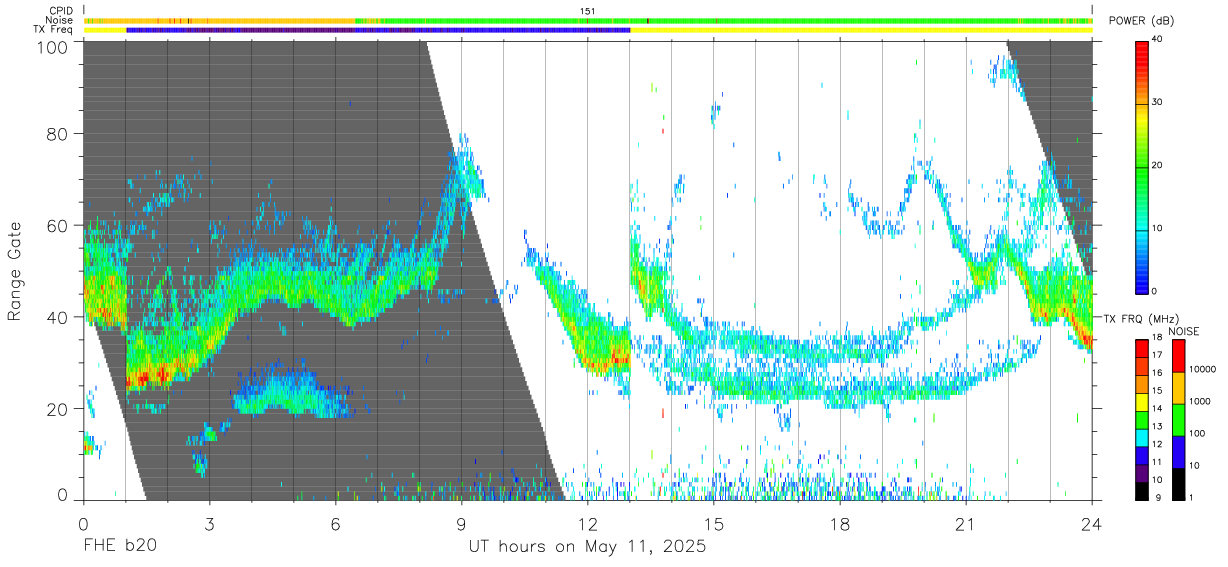This screenshot has height=567, width=1228.
Task: Click the 15 hour tick on time axis
Action: tap(714, 523)
